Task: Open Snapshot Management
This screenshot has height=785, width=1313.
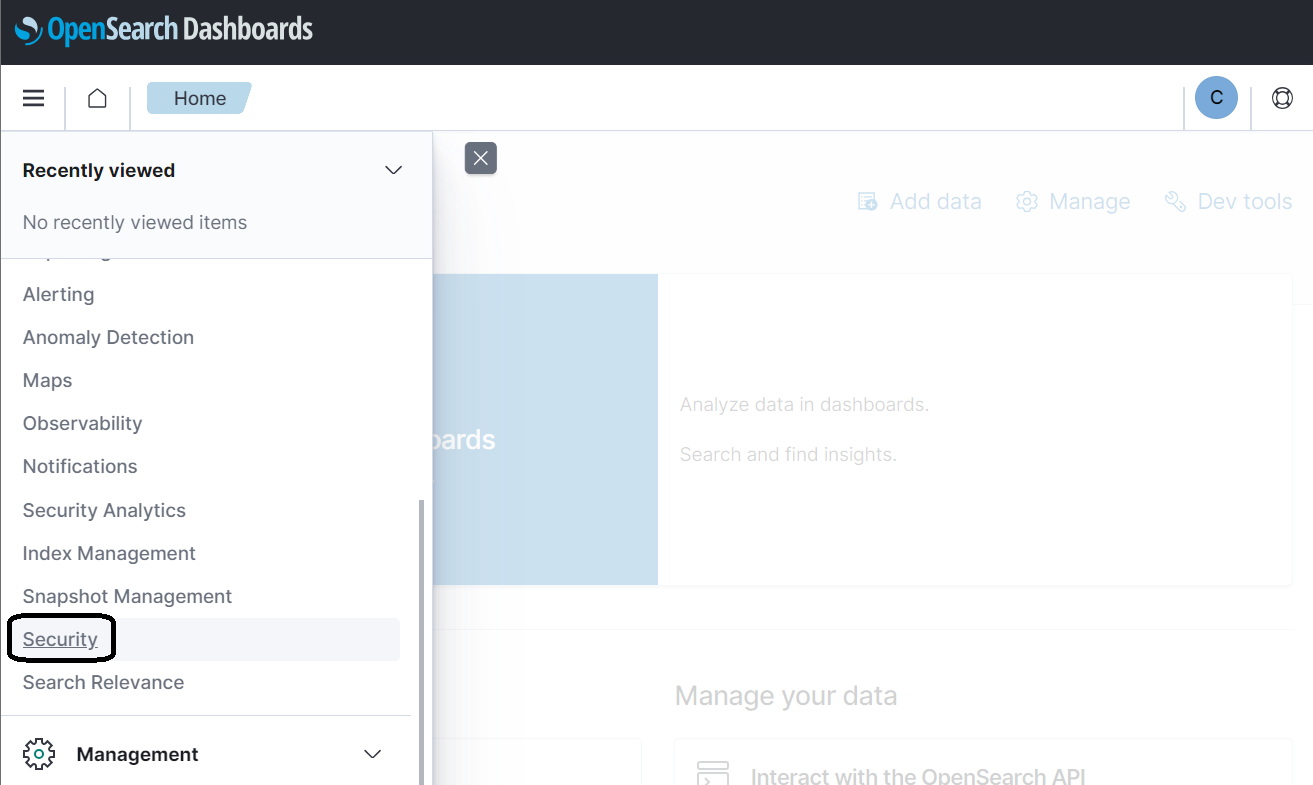Action: (127, 596)
